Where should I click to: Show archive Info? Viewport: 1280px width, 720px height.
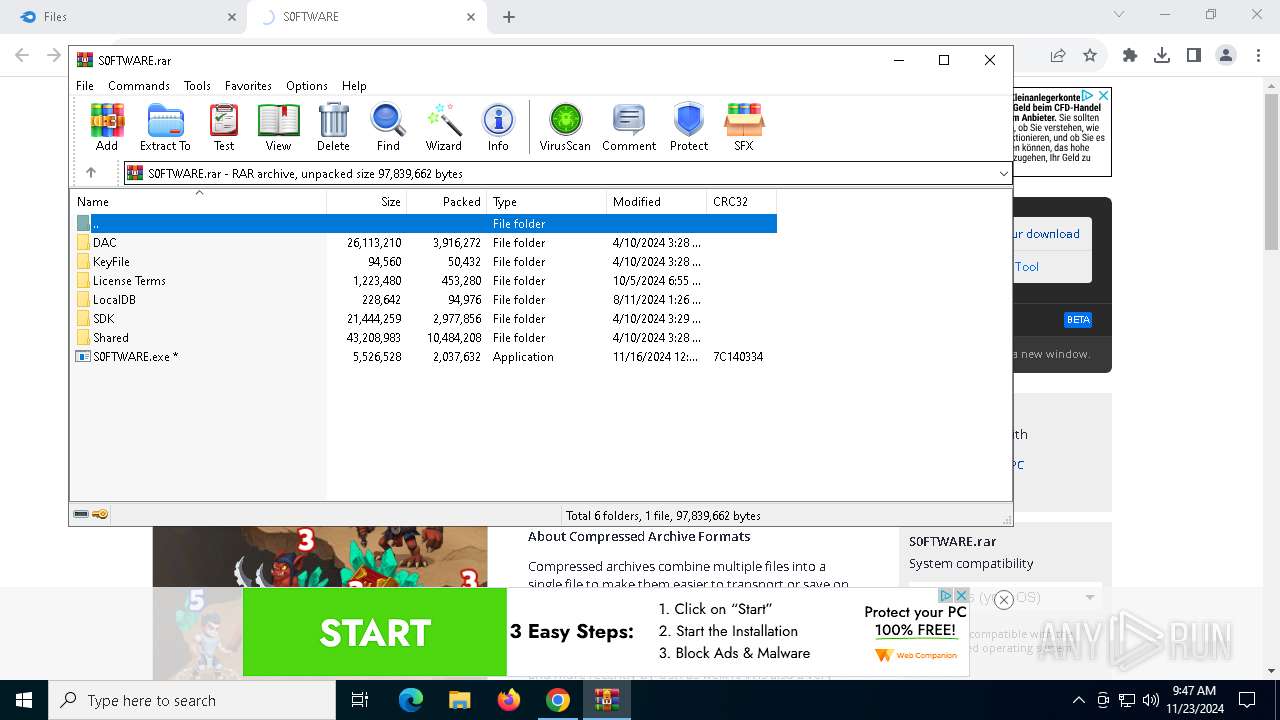click(498, 127)
